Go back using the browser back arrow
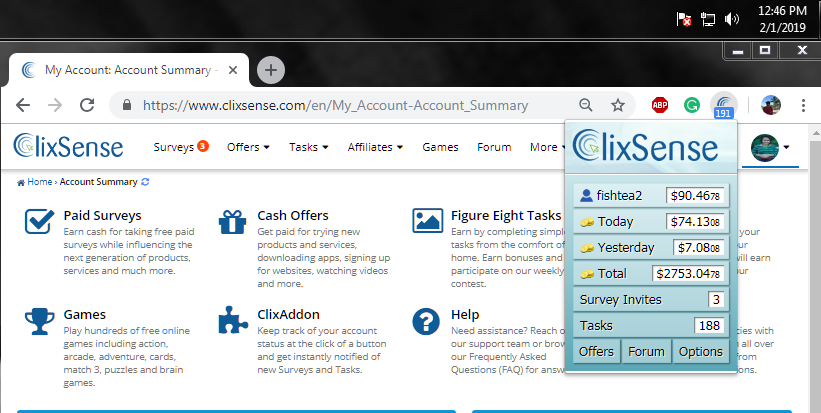Image resolution: width=821 pixels, height=413 pixels. (x=23, y=105)
